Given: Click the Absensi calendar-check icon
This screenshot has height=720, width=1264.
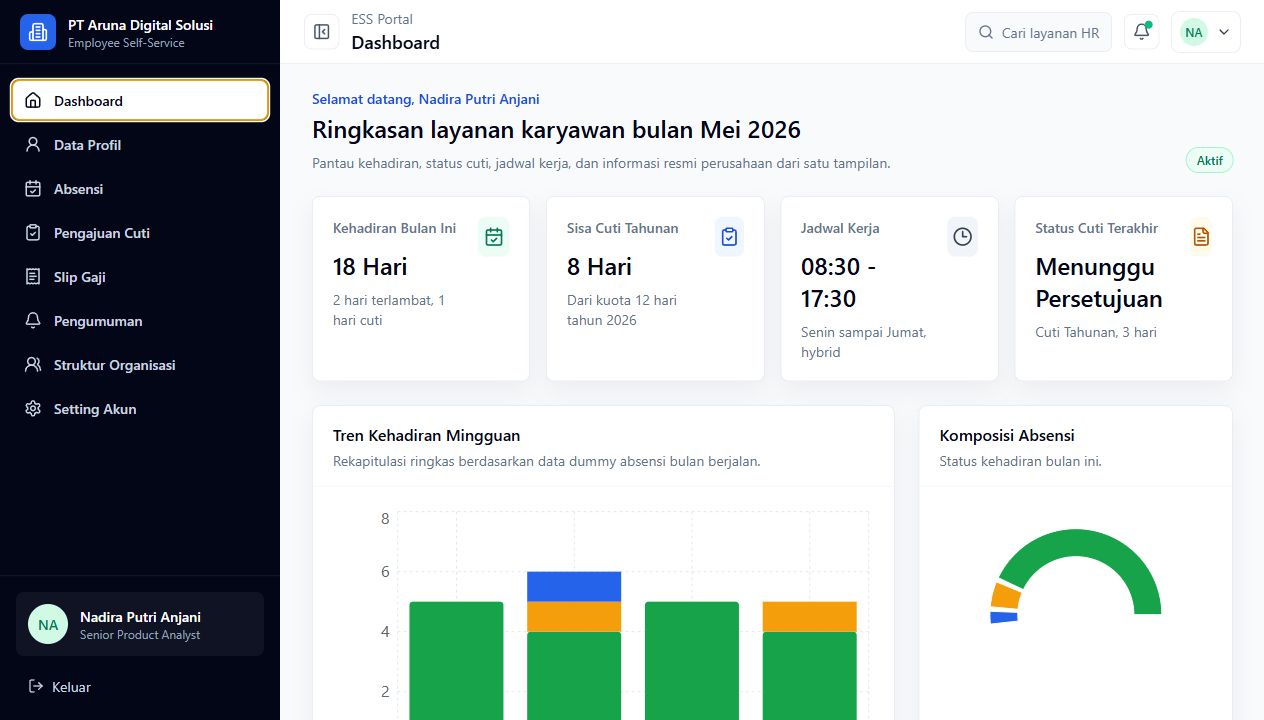Looking at the screenshot, I should pos(33,189).
